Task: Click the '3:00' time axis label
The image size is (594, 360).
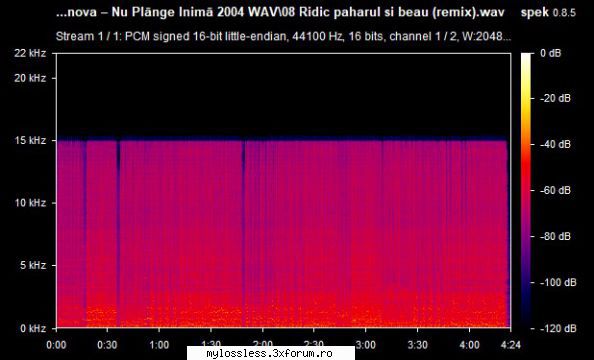Action: pyautogui.click(x=366, y=345)
